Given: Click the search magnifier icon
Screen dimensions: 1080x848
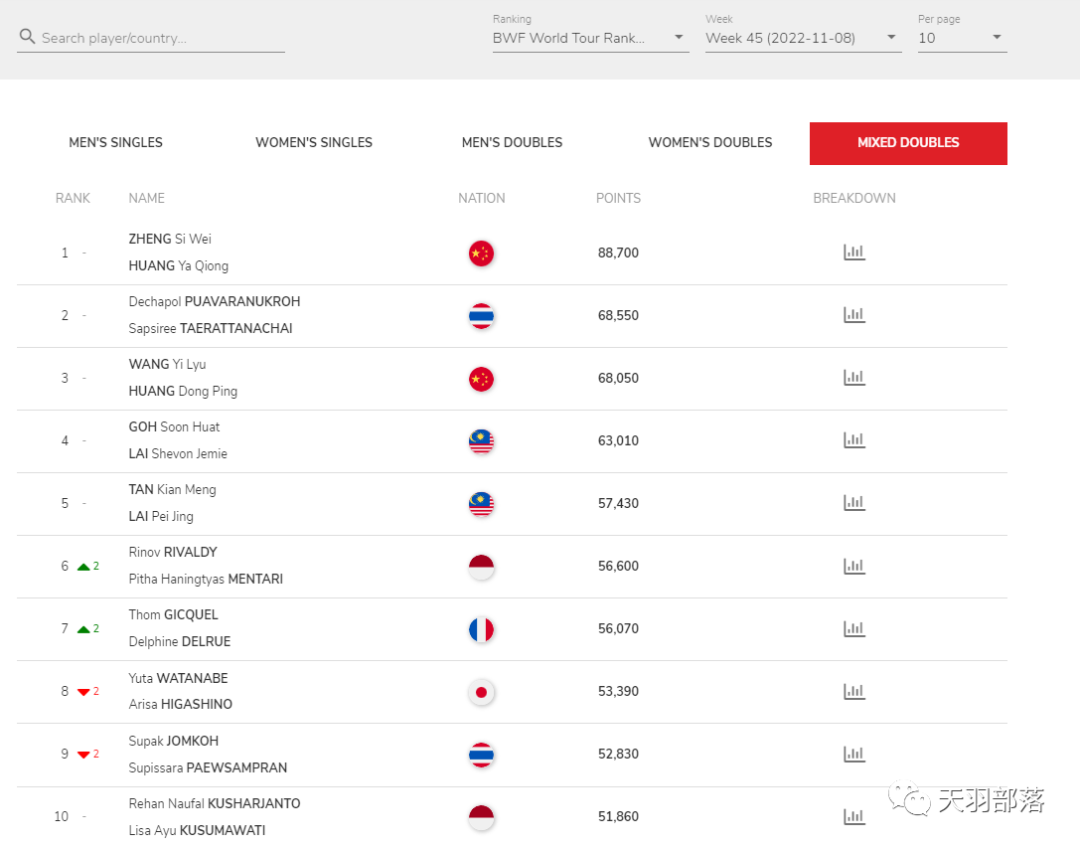Looking at the screenshot, I should 27,38.
